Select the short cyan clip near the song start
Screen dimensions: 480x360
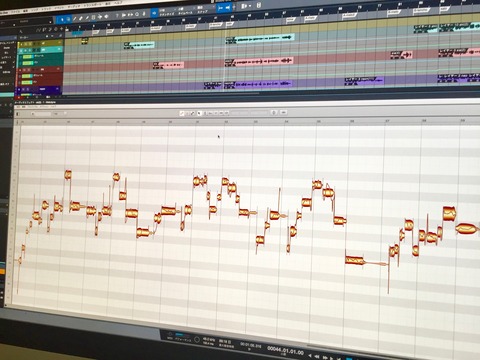point(139,45)
